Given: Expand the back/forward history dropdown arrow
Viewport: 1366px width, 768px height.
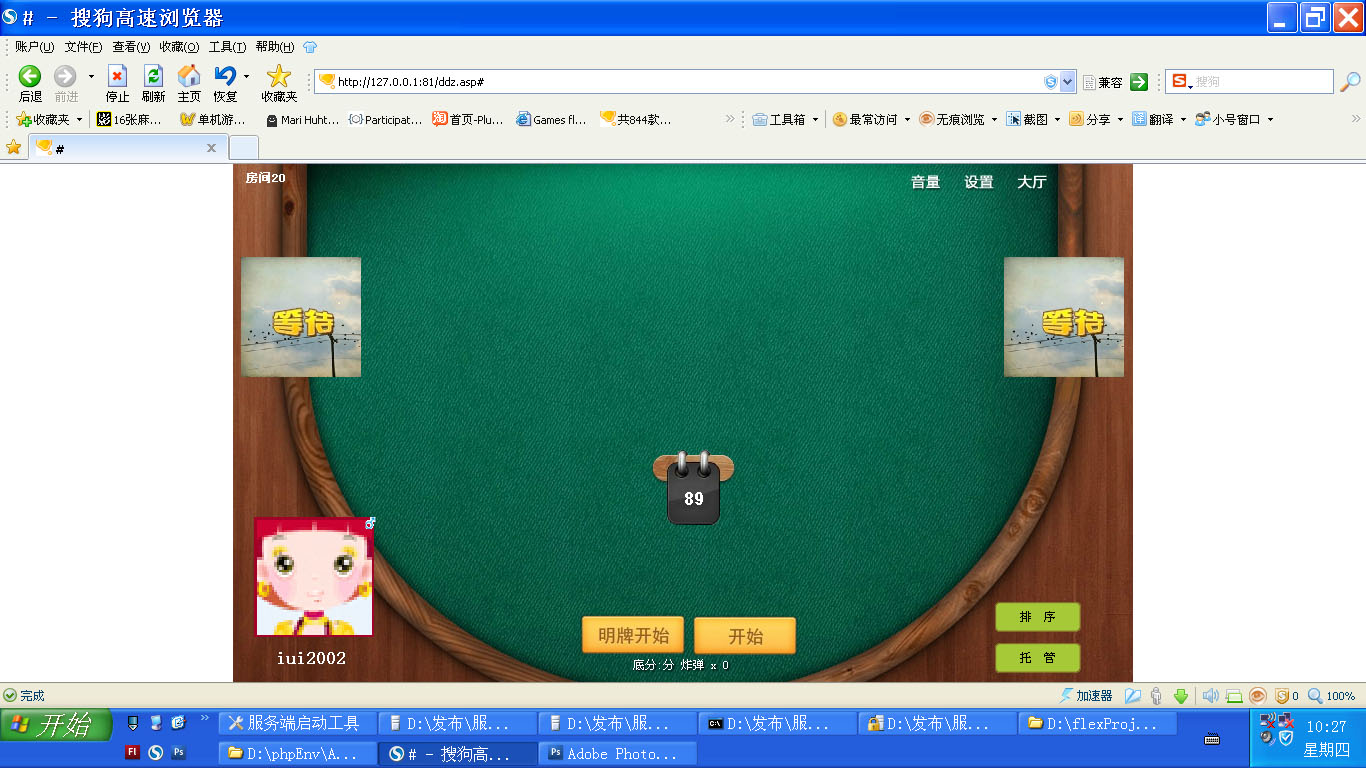Looking at the screenshot, I should pyautogui.click(x=91, y=76).
